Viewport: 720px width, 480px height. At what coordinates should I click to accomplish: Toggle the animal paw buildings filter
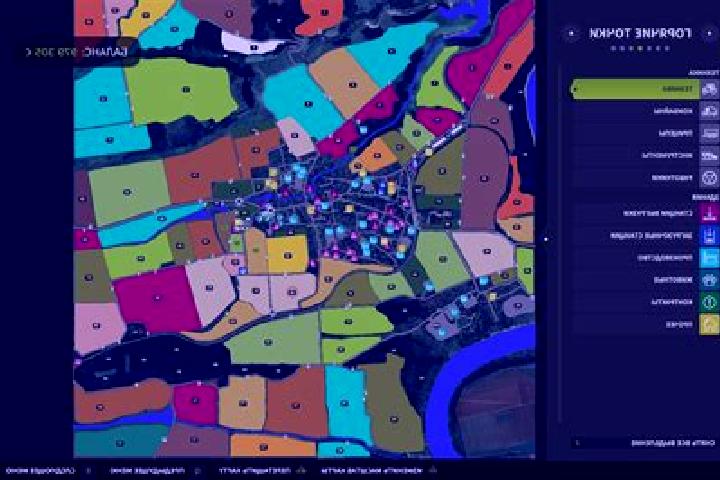tap(709, 280)
